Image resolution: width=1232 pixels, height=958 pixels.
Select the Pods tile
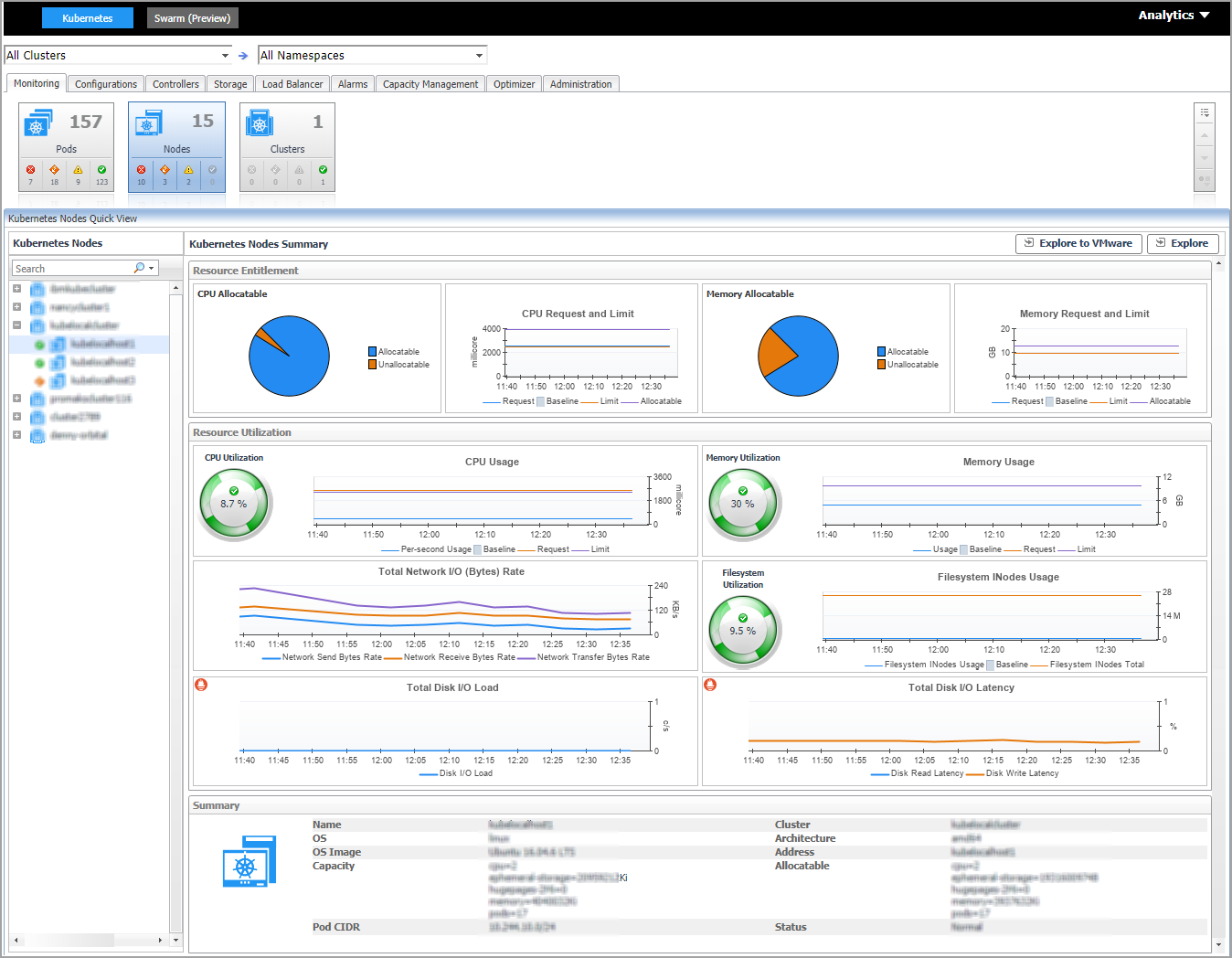coord(66,147)
